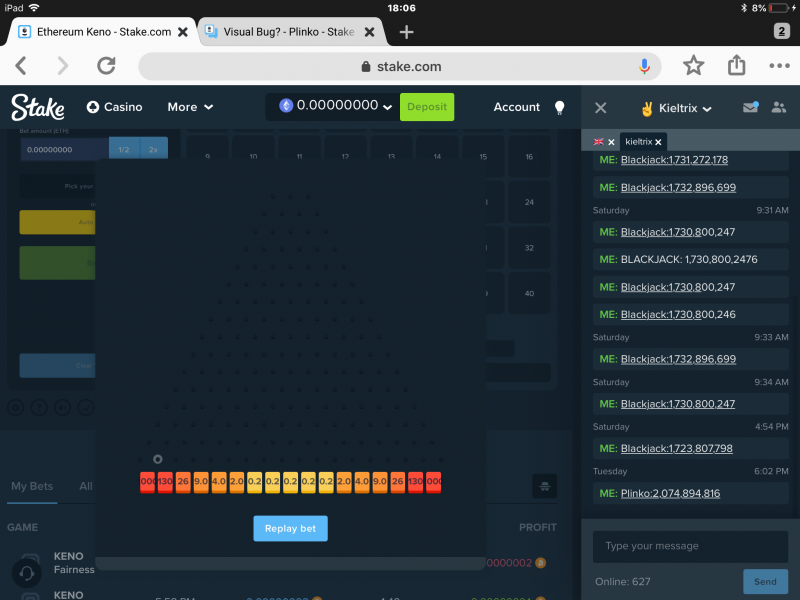Go back with the browser back arrow
The width and height of the screenshot is (800, 600).
point(21,66)
